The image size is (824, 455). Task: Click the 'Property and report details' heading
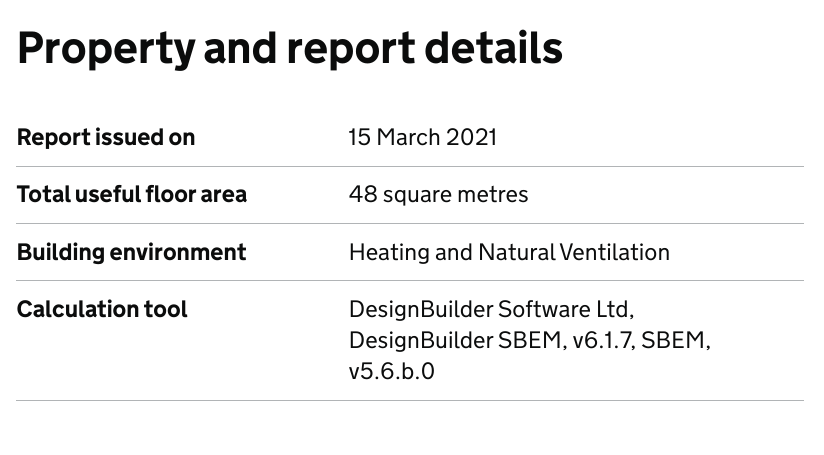290,50
